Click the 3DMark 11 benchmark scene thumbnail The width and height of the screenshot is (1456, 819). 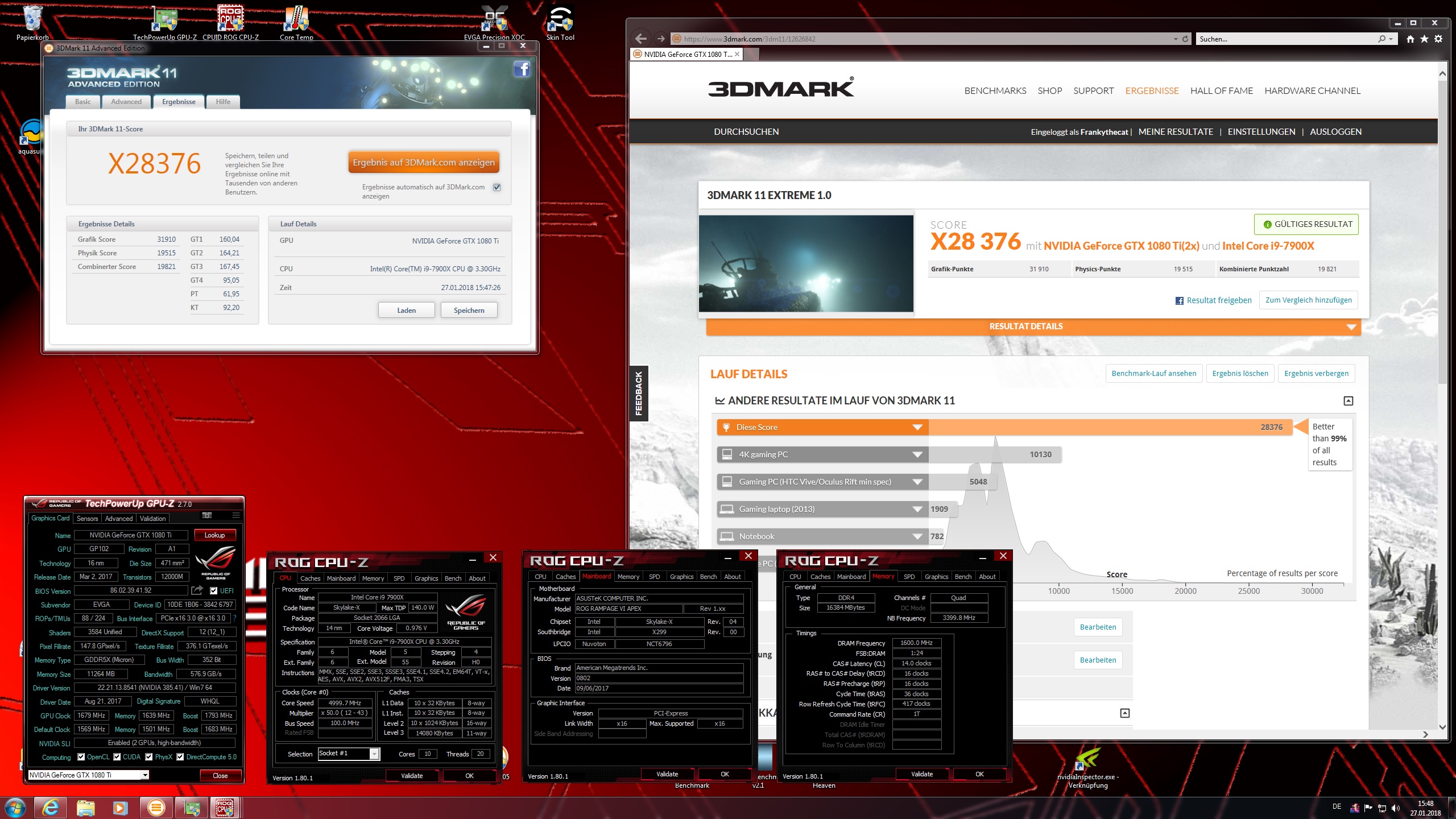point(806,263)
